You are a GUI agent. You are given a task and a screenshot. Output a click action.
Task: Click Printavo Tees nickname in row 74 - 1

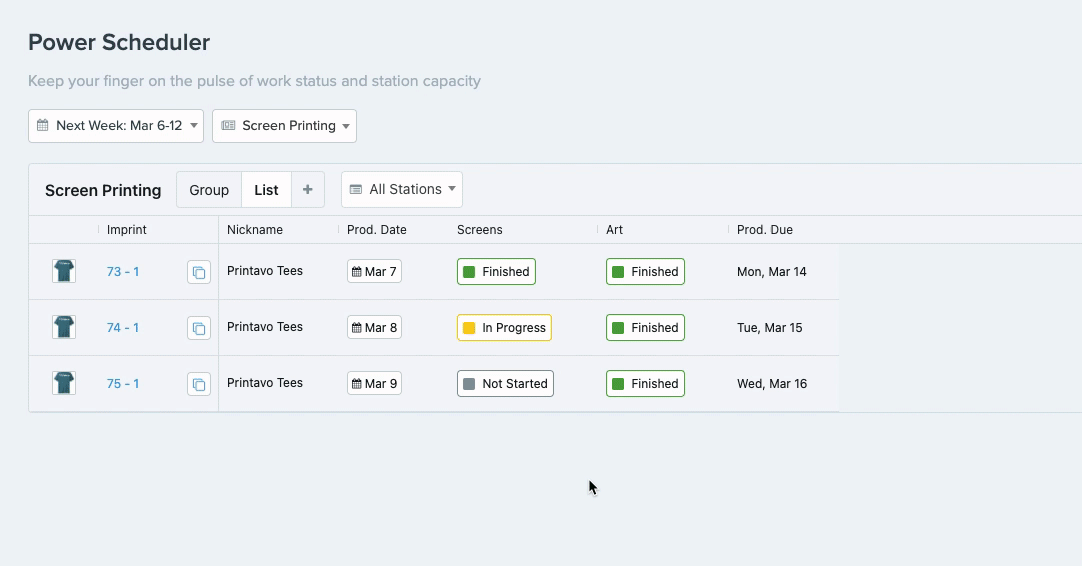tap(265, 327)
